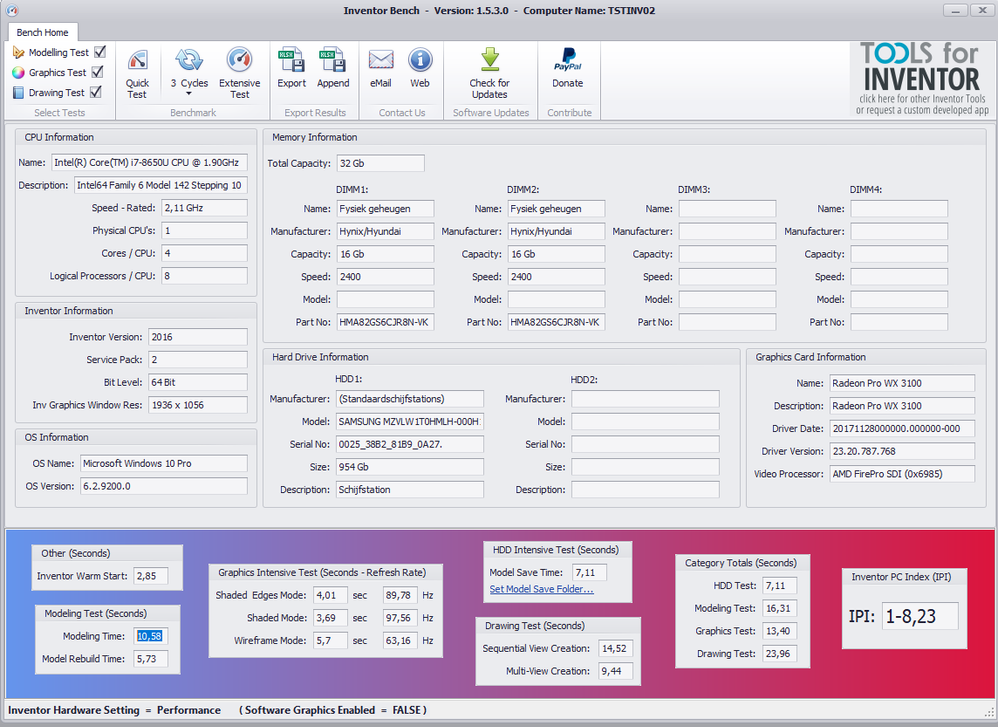
Task: Click the Driver Date field
Action: [x=902, y=429]
